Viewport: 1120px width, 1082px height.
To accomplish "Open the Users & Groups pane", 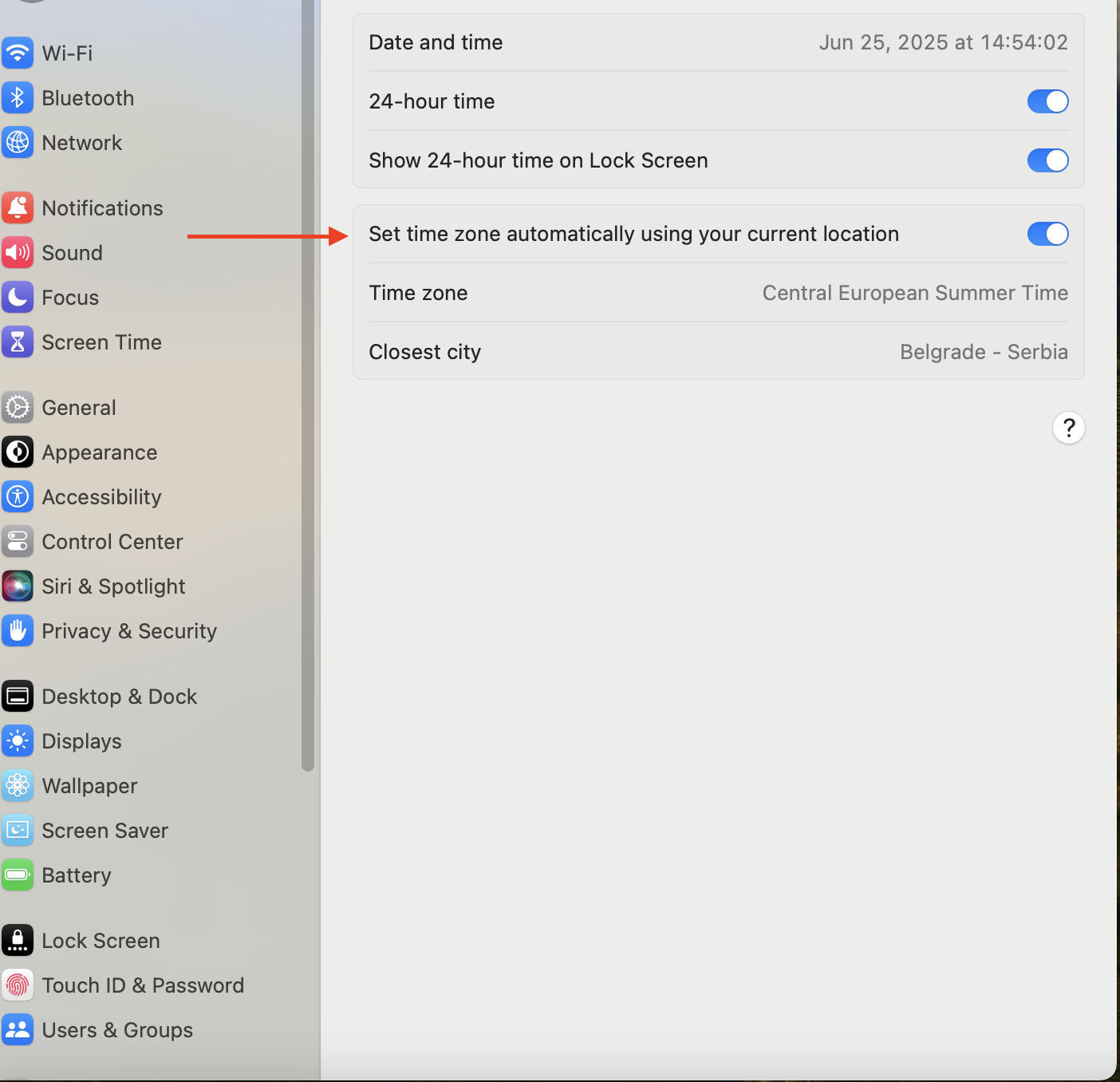I will tap(117, 1030).
